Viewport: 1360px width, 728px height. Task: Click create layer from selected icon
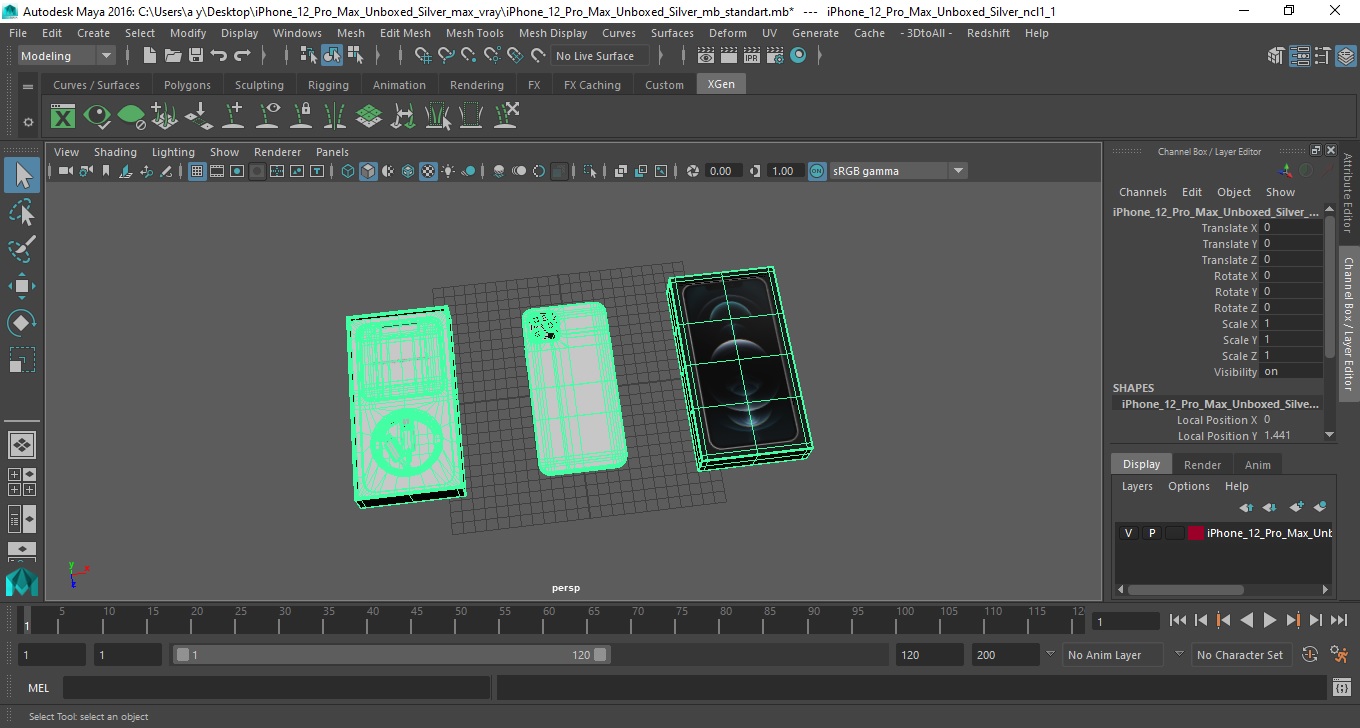pyautogui.click(x=1319, y=507)
